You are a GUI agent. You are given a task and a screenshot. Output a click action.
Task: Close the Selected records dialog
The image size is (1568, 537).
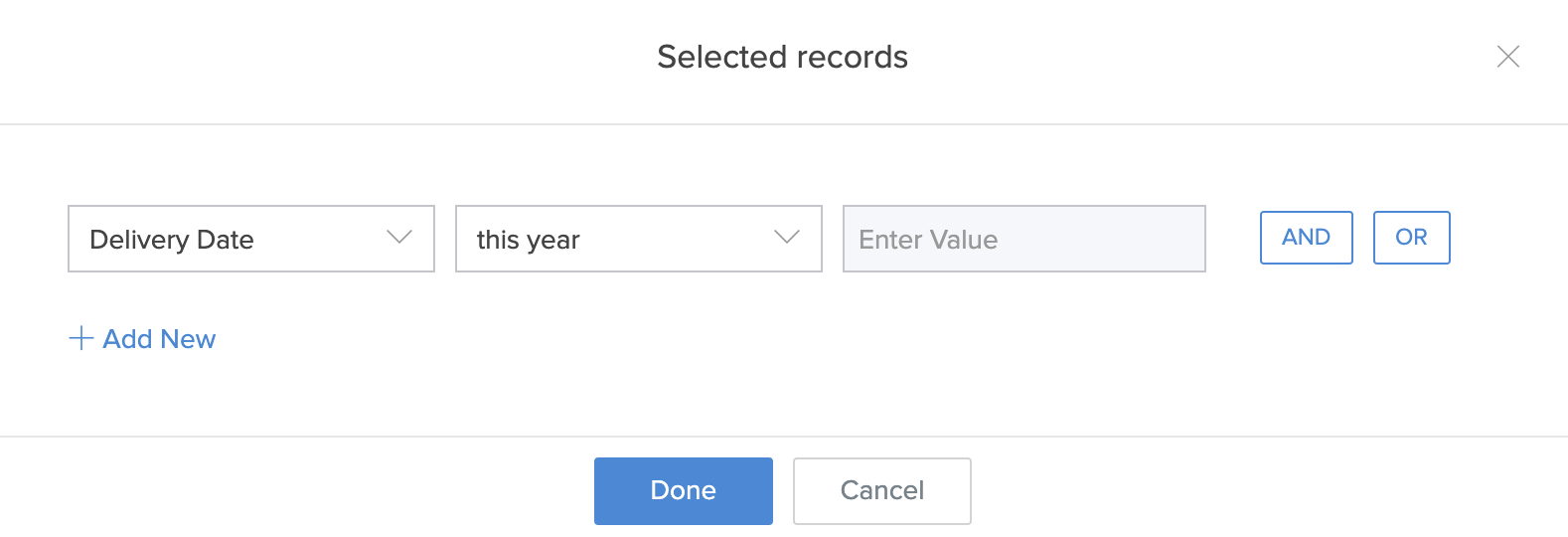(1507, 57)
